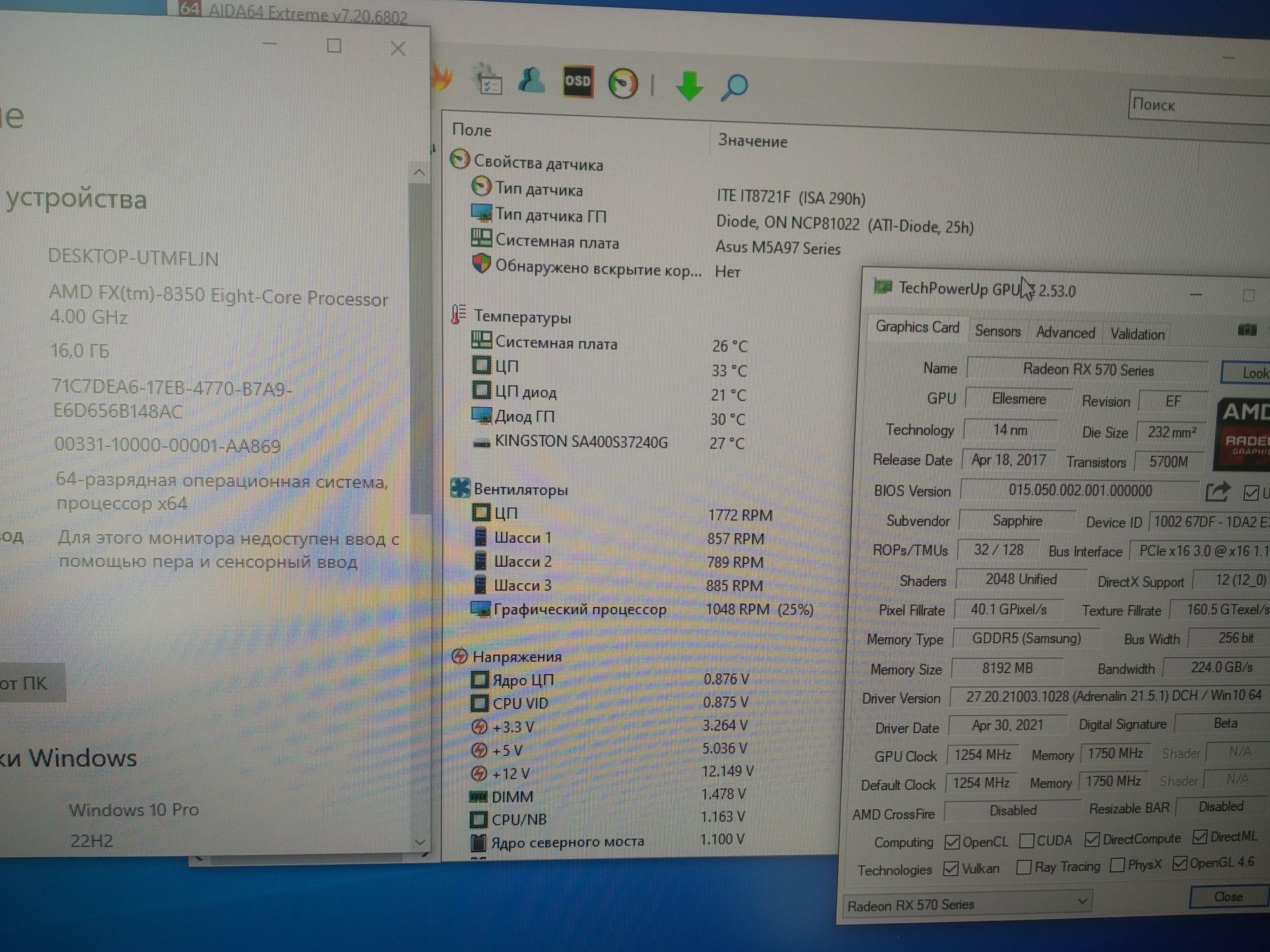Click the AIDA64 sensor gauge toolbar icon
Viewport: 1270px width, 952px height.
click(x=623, y=84)
